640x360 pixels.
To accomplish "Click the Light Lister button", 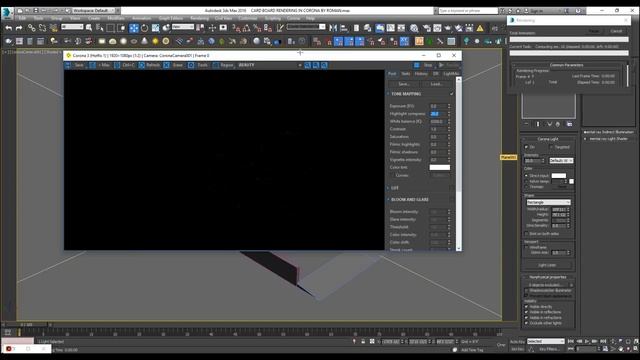I will [x=547, y=265].
